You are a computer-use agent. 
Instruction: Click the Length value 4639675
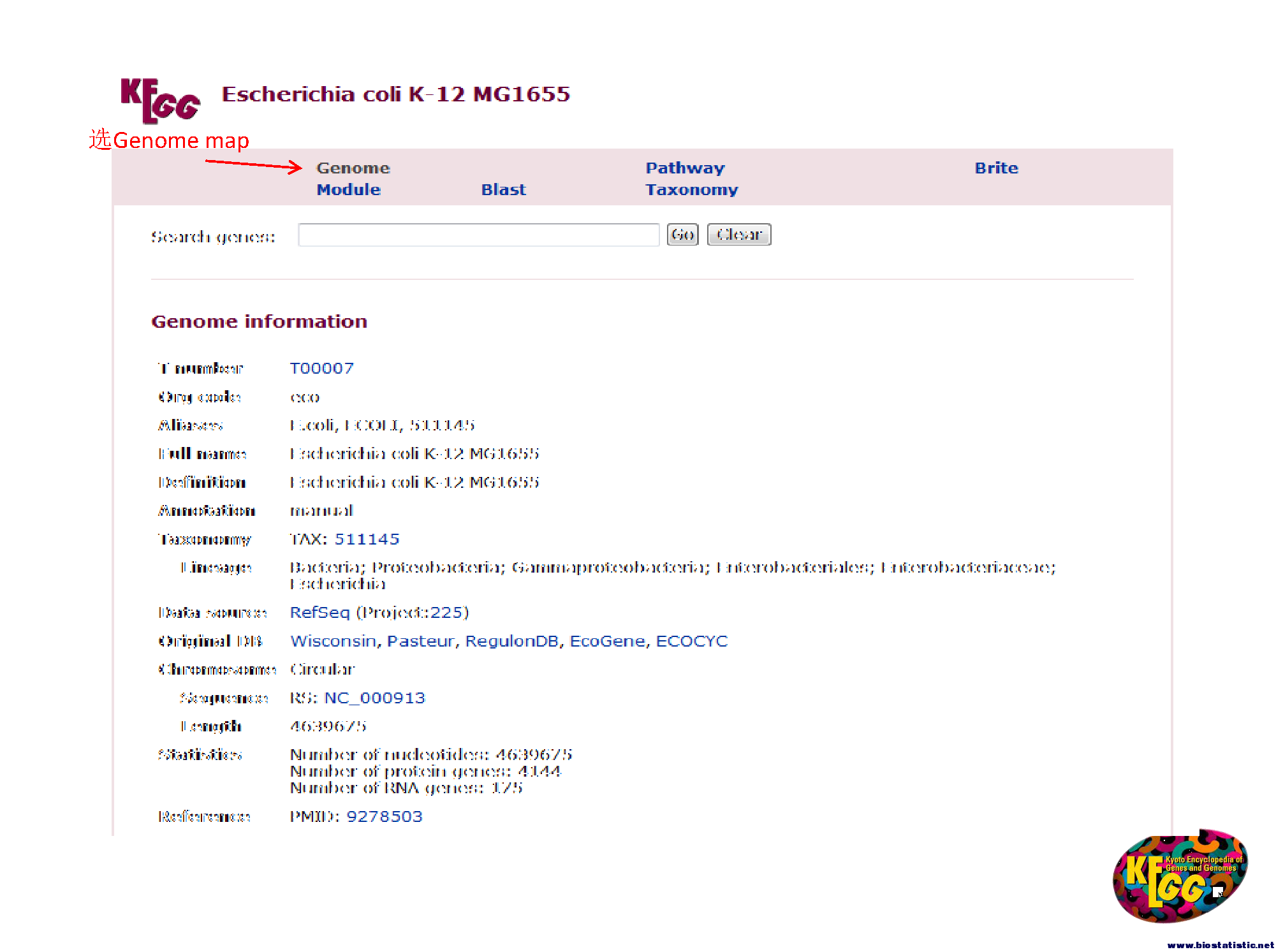click(328, 727)
